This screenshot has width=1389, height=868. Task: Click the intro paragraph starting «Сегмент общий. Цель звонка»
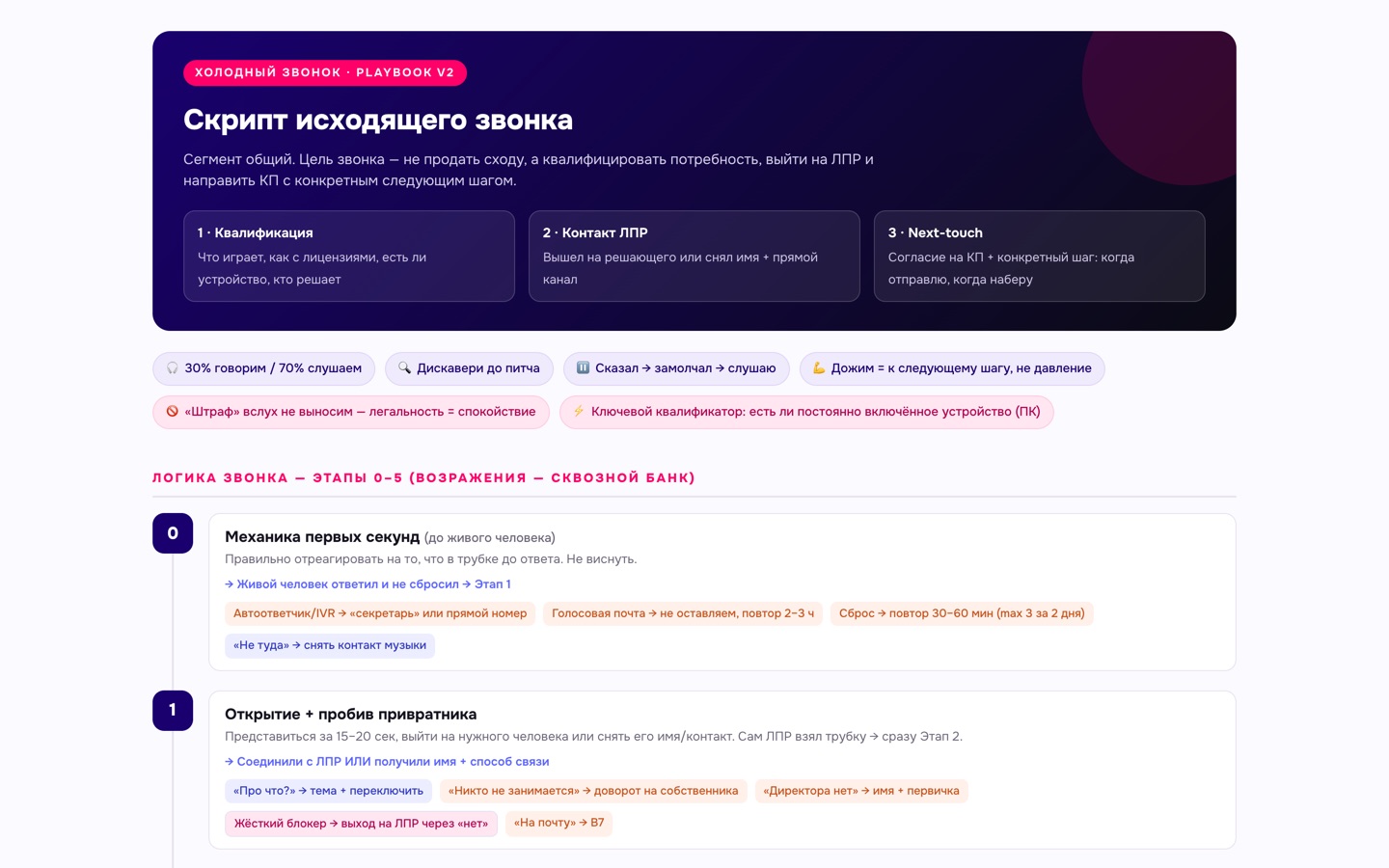529,170
